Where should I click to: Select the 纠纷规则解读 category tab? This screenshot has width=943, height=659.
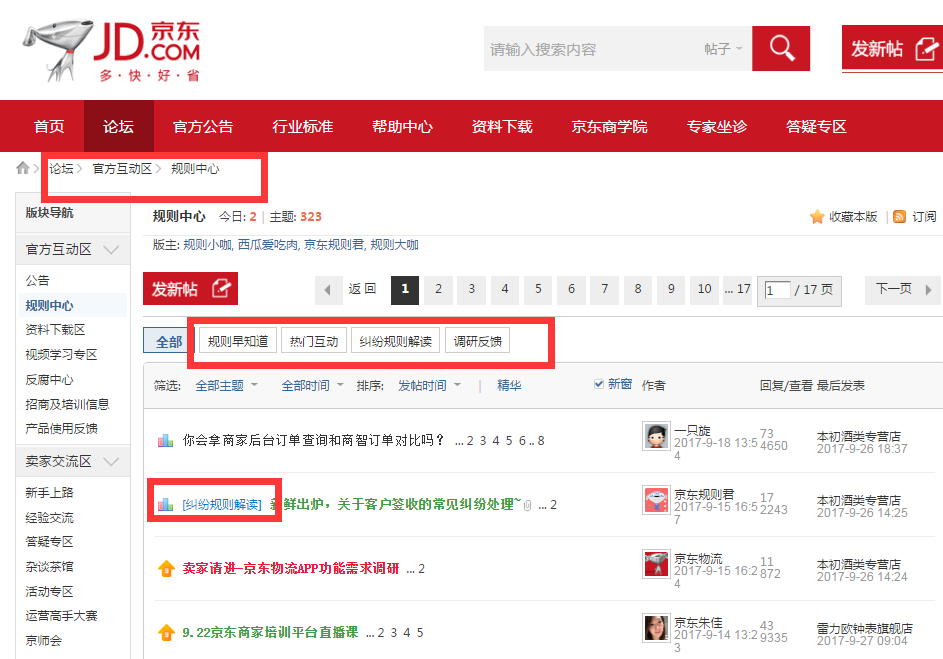(396, 341)
